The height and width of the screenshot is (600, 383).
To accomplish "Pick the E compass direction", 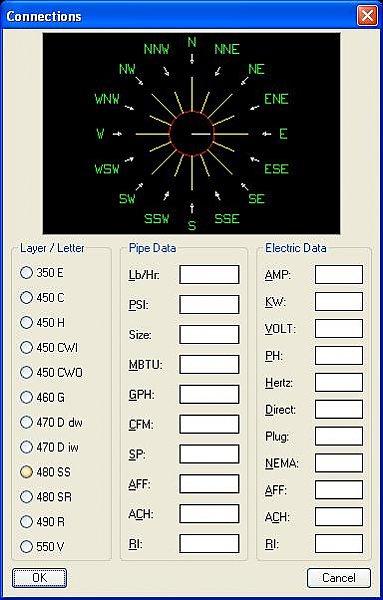I will (x=283, y=134).
